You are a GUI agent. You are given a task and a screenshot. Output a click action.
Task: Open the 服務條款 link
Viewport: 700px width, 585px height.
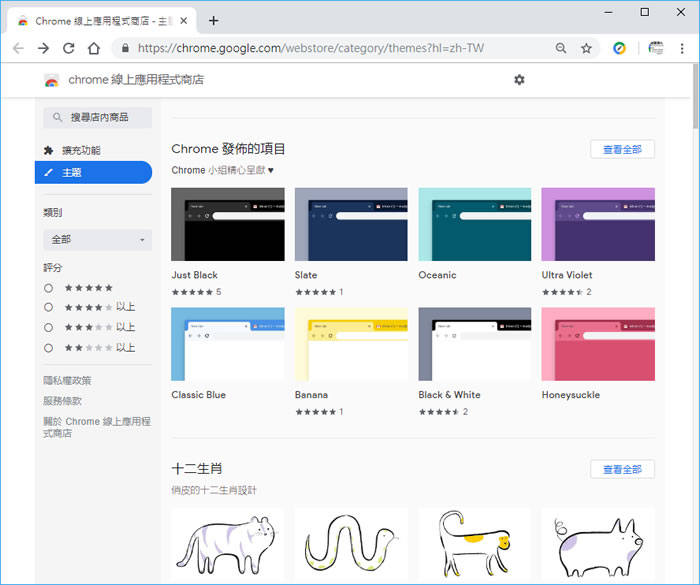click(62, 401)
